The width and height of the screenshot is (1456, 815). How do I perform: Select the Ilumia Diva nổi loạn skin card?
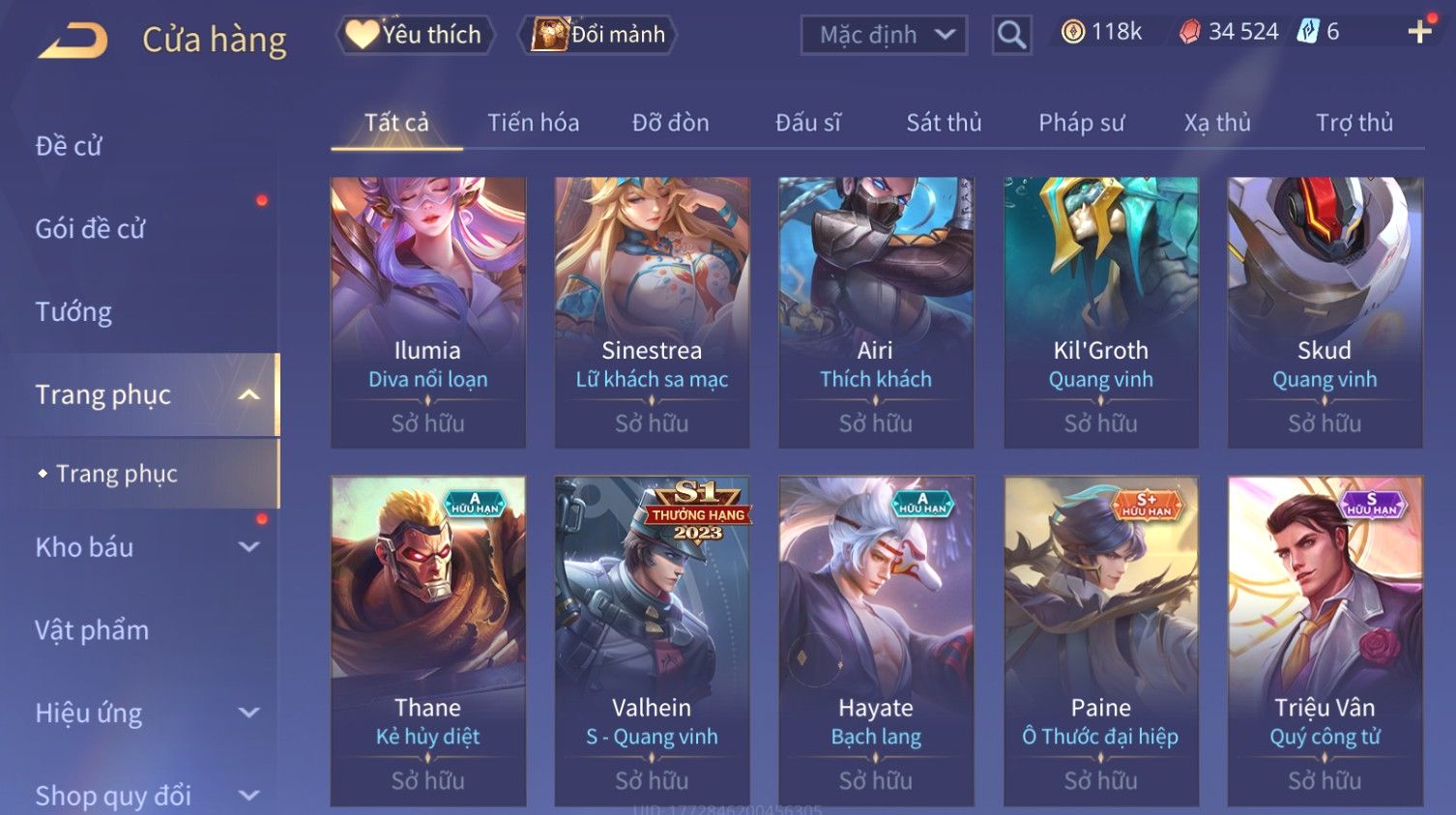point(428,312)
